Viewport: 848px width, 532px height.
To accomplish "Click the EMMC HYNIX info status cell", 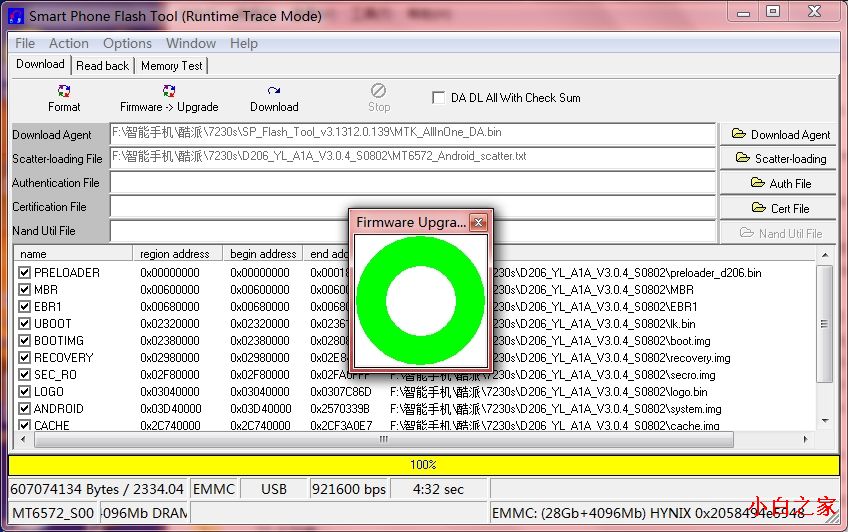I will (x=664, y=513).
